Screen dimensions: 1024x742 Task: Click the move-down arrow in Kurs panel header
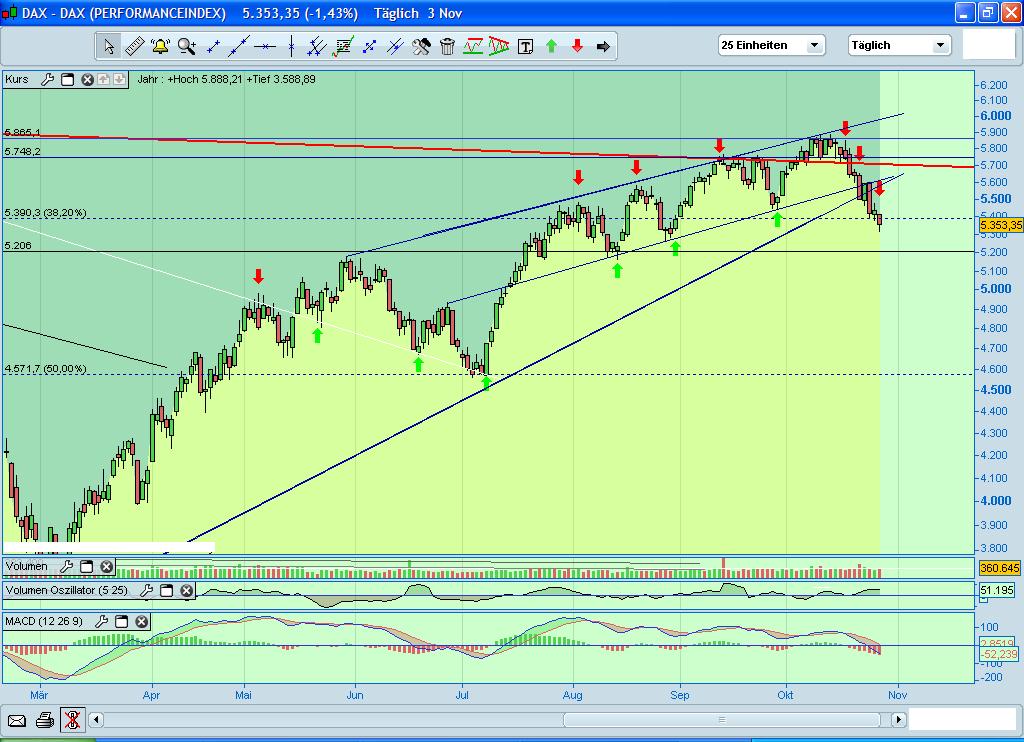click(x=116, y=79)
